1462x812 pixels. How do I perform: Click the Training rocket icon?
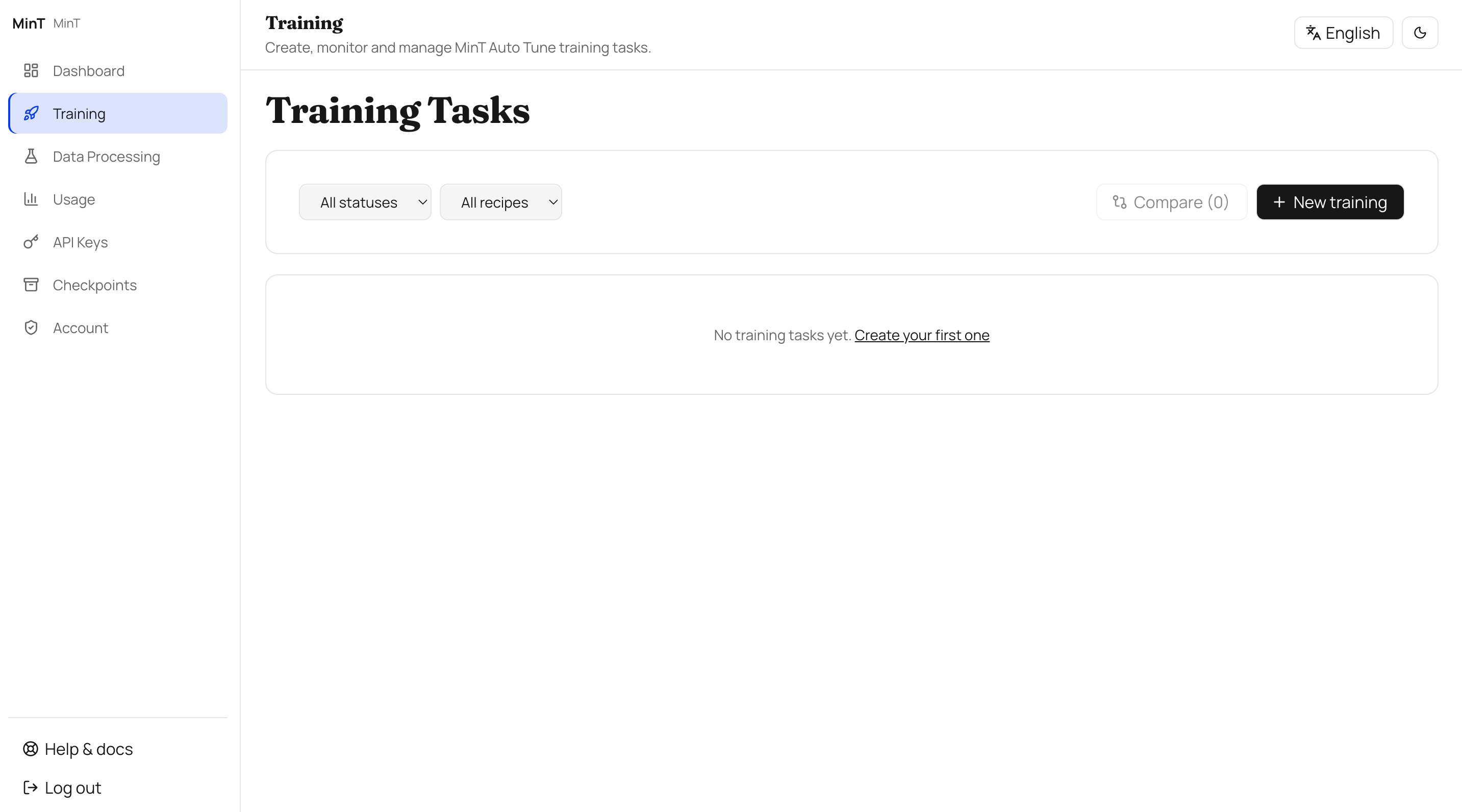[31, 114]
